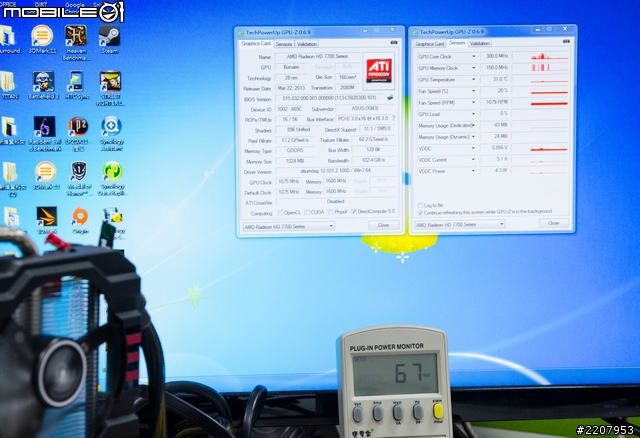Open Validation tab in the left GPU-Z window
The width and height of the screenshot is (640, 438).
307,44
